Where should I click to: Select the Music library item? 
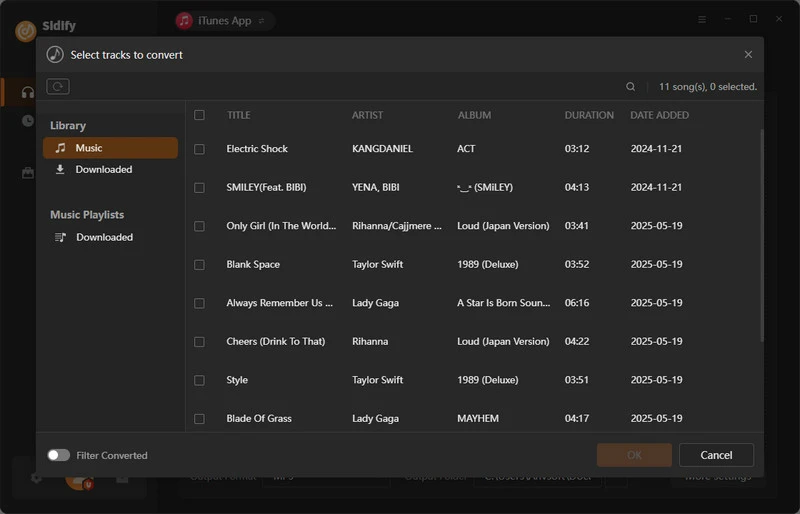coord(110,148)
